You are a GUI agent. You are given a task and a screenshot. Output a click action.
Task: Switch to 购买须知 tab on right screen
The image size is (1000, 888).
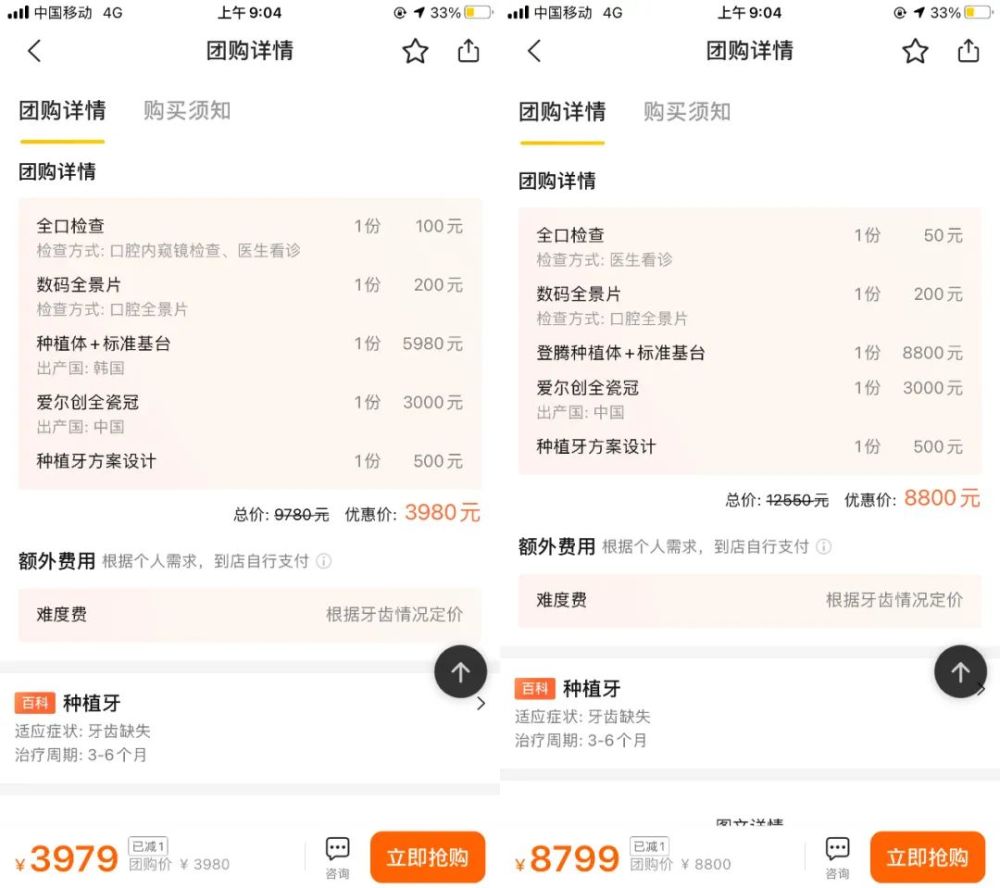click(x=687, y=112)
